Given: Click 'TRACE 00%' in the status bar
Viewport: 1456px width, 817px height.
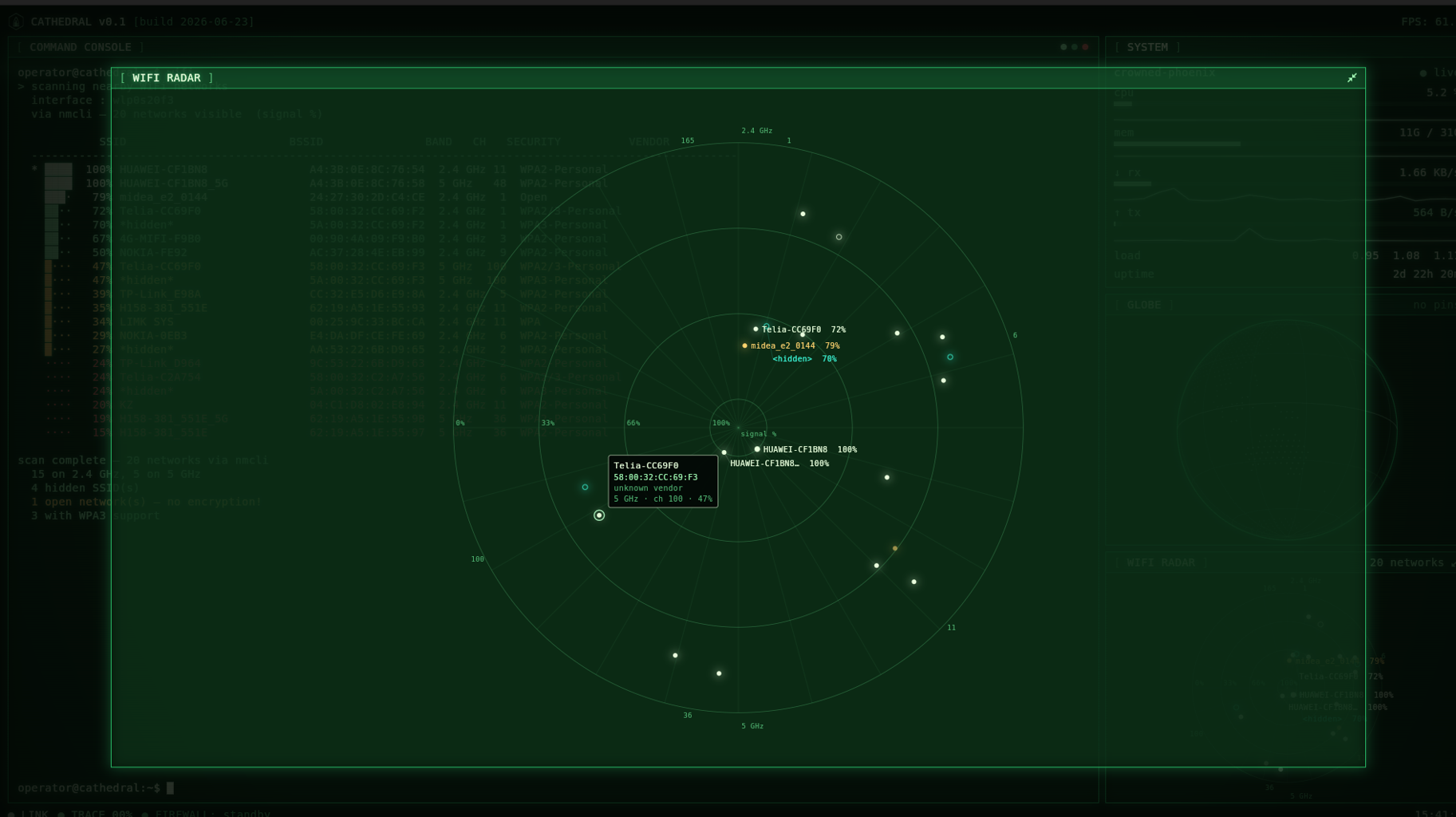Looking at the screenshot, I should (x=101, y=813).
